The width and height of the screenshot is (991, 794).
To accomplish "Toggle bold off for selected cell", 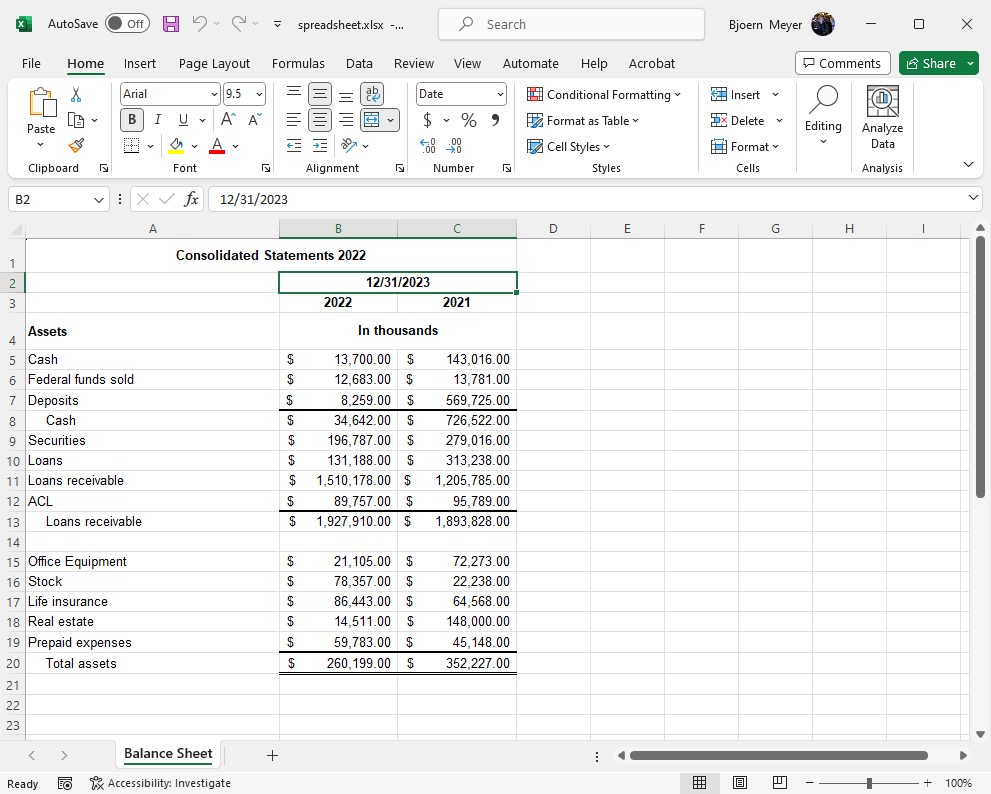I will [x=131, y=119].
